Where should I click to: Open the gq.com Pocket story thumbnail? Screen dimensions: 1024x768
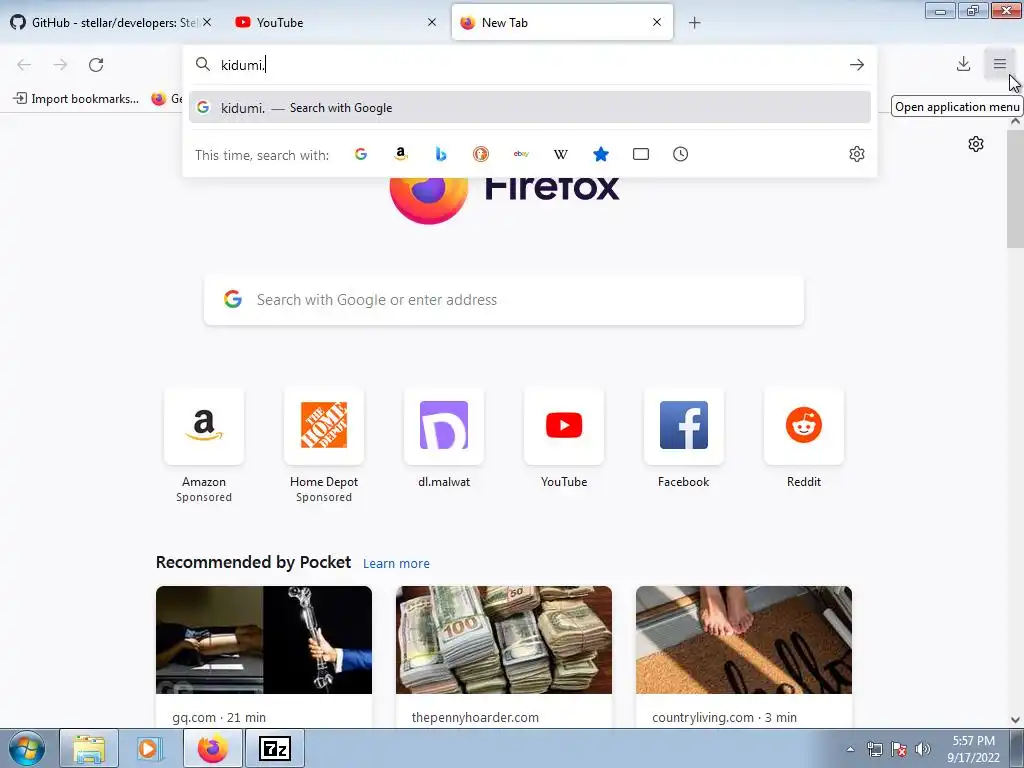tap(264, 640)
